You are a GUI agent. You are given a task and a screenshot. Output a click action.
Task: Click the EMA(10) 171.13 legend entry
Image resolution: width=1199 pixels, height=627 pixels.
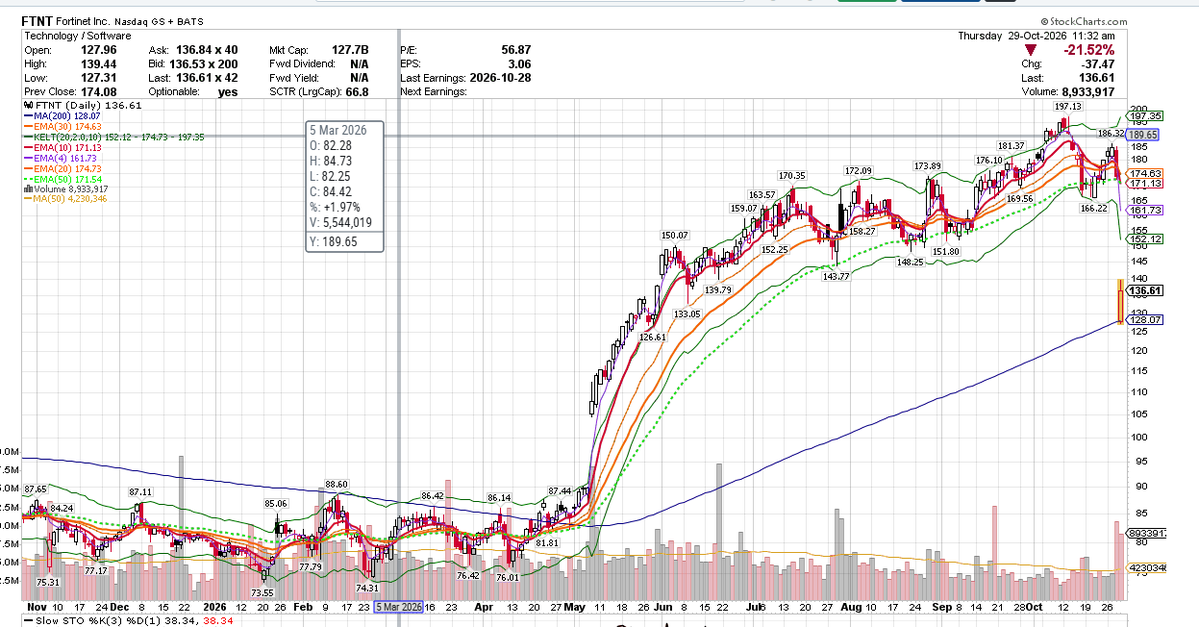[x=63, y=148]
